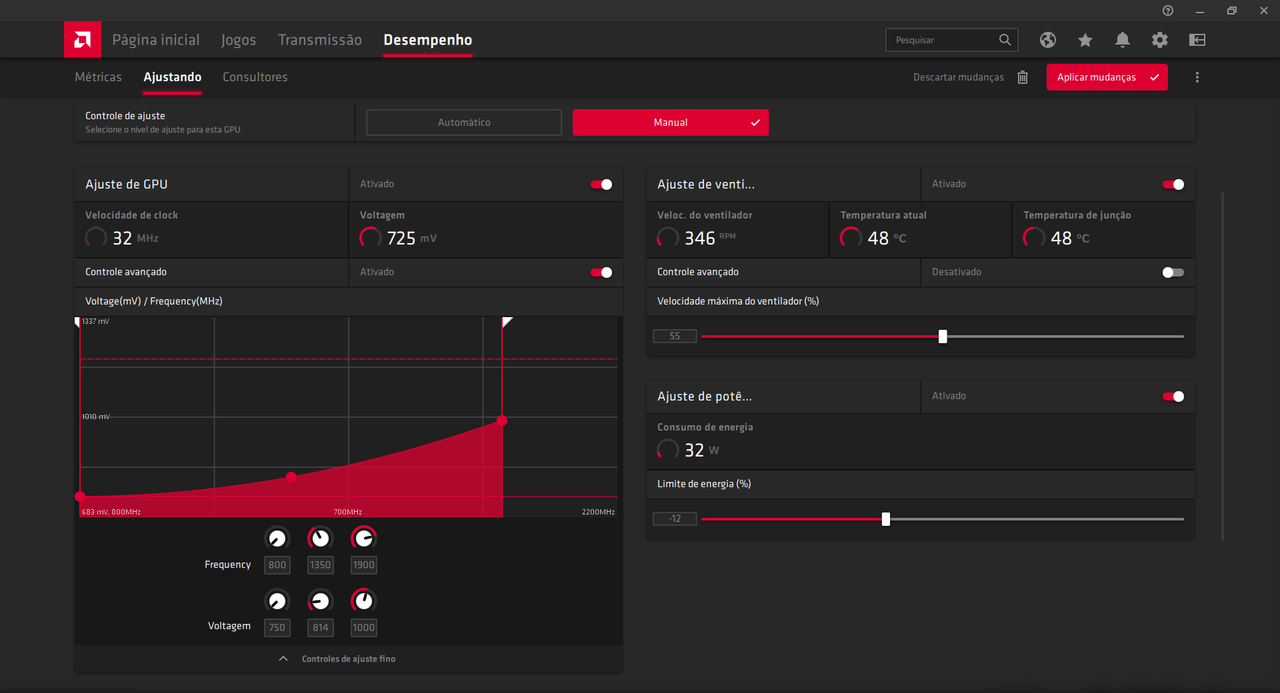Click the help question mark icon

tap(1168, 10)
